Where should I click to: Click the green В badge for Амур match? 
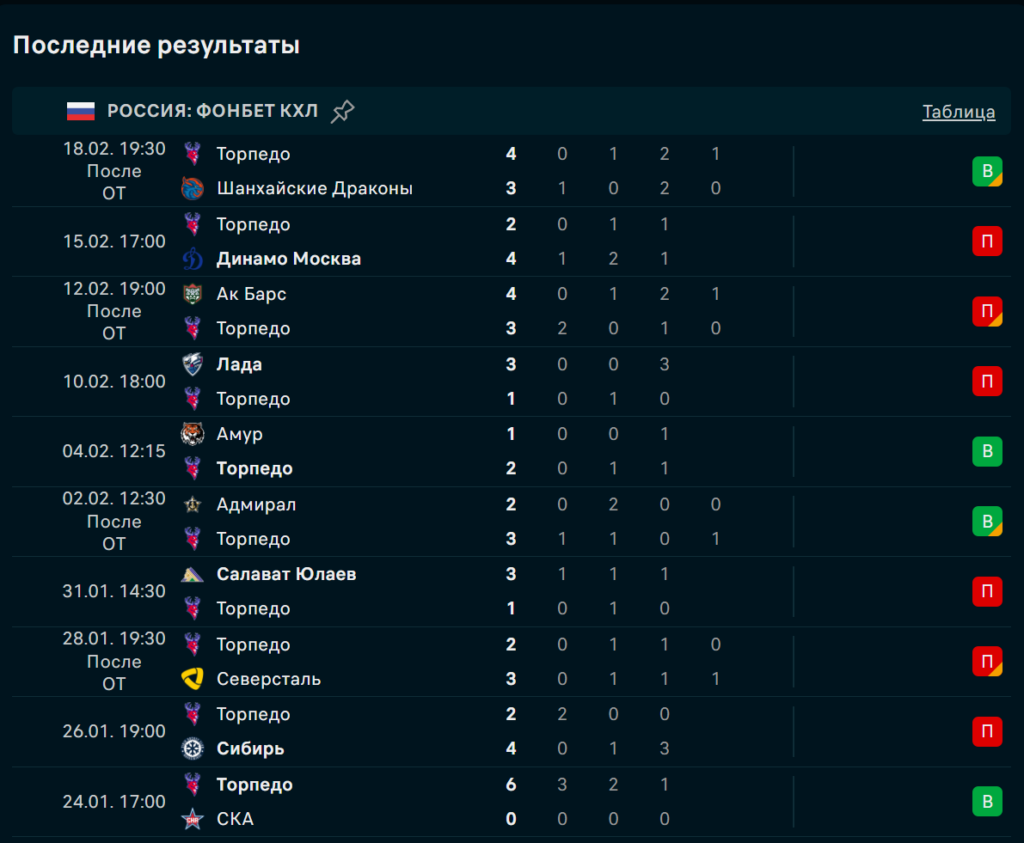tap(987, 451)
